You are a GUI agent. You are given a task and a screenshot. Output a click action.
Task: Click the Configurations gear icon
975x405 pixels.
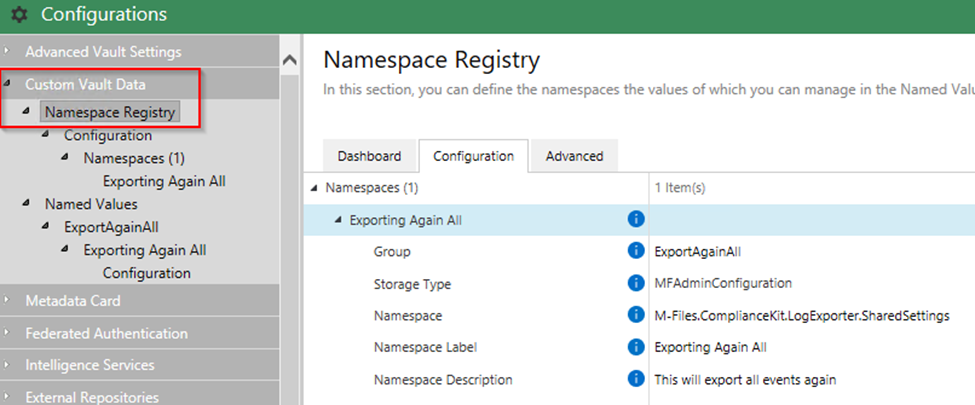tap(19, 14)
